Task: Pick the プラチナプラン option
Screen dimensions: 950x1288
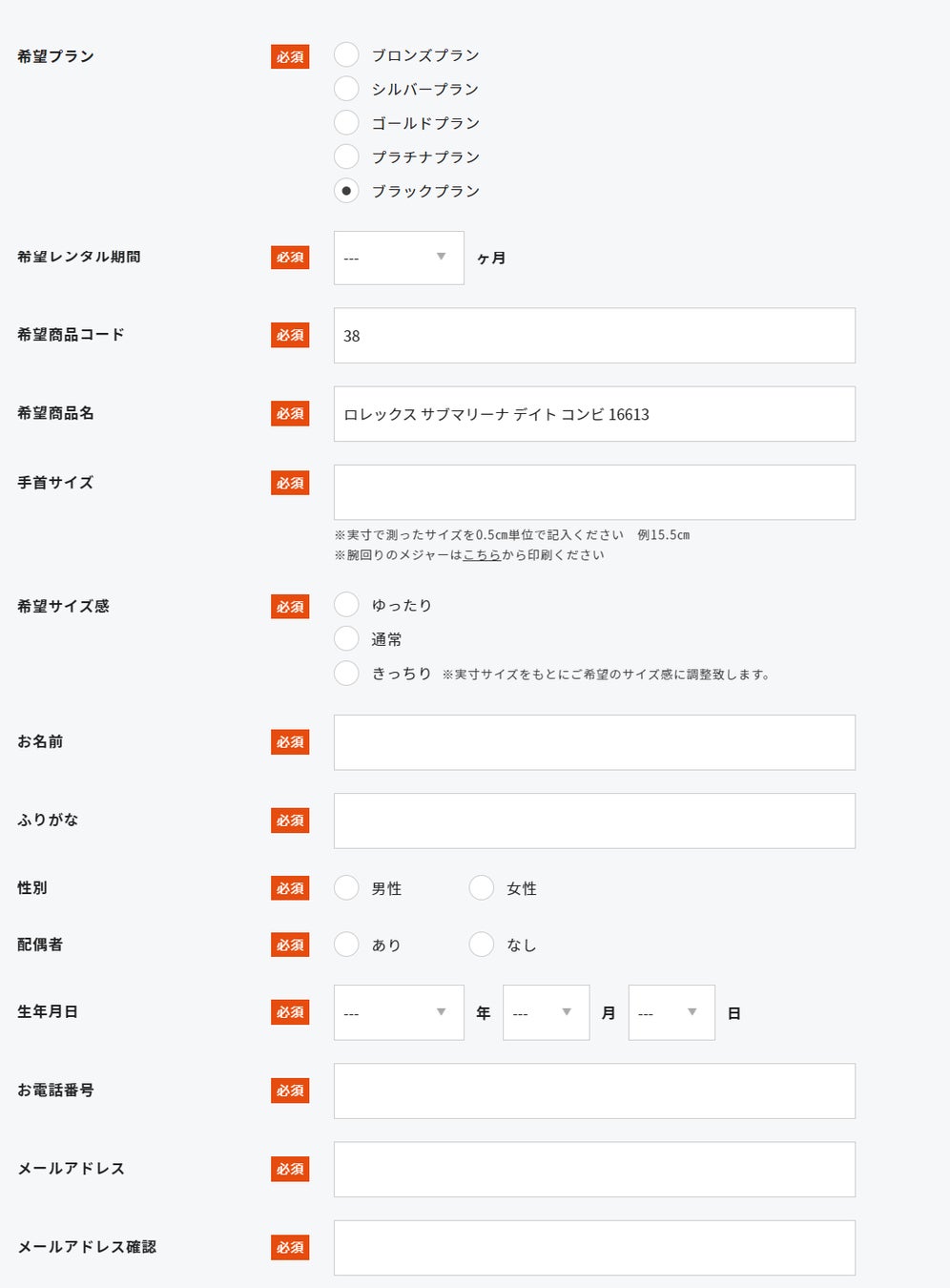Action: pyautogui.click(x=346, y=156)
